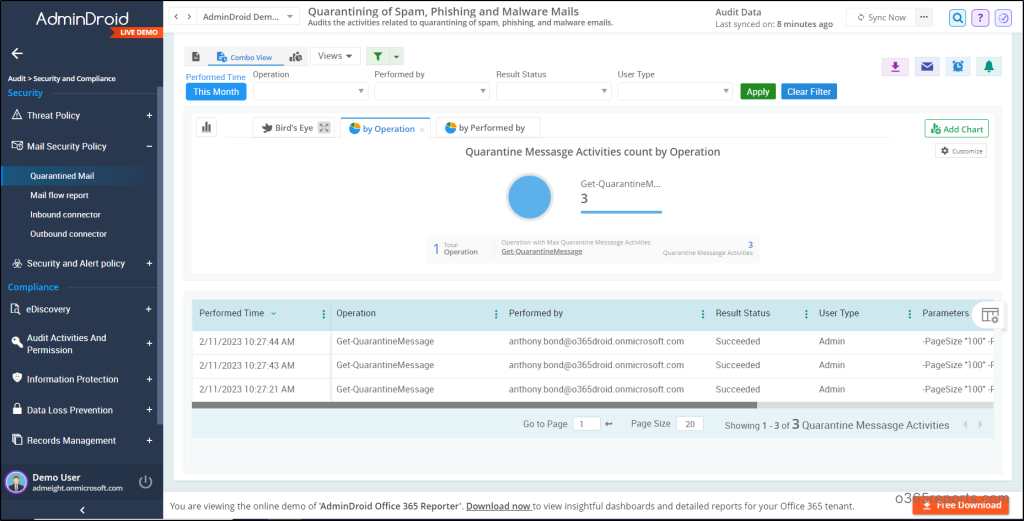Viewport: 1024px width, 521px height.
Task: Click the blue pie chart circle
Action: [x=530, y=197]
